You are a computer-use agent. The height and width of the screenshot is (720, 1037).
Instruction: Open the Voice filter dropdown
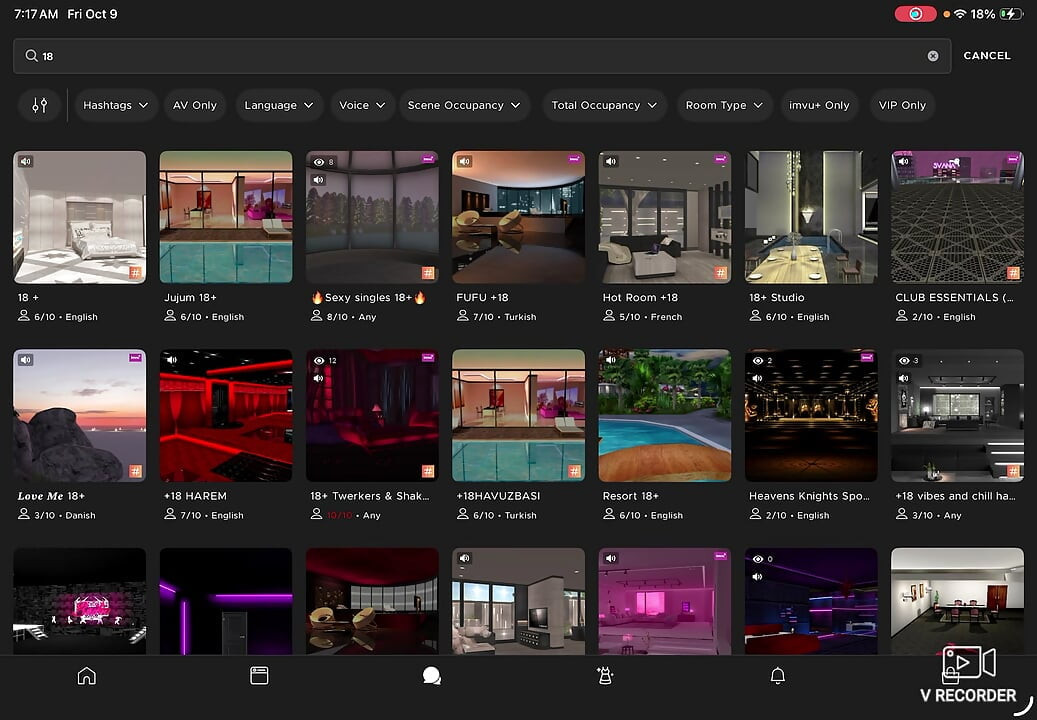pyautogui.click(x=362, y=105)
